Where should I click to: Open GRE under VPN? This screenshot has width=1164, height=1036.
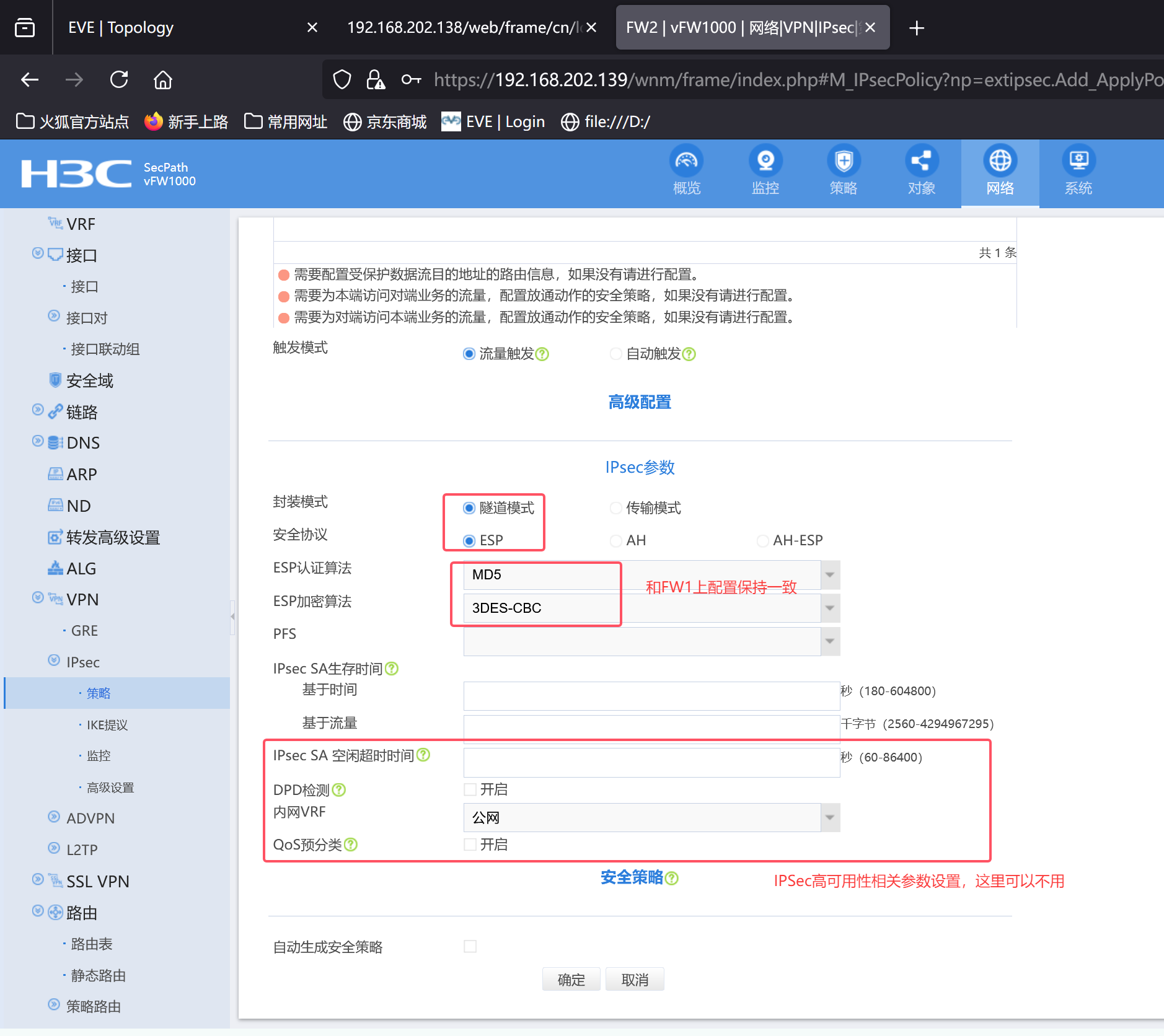click(x=84, y=630)
